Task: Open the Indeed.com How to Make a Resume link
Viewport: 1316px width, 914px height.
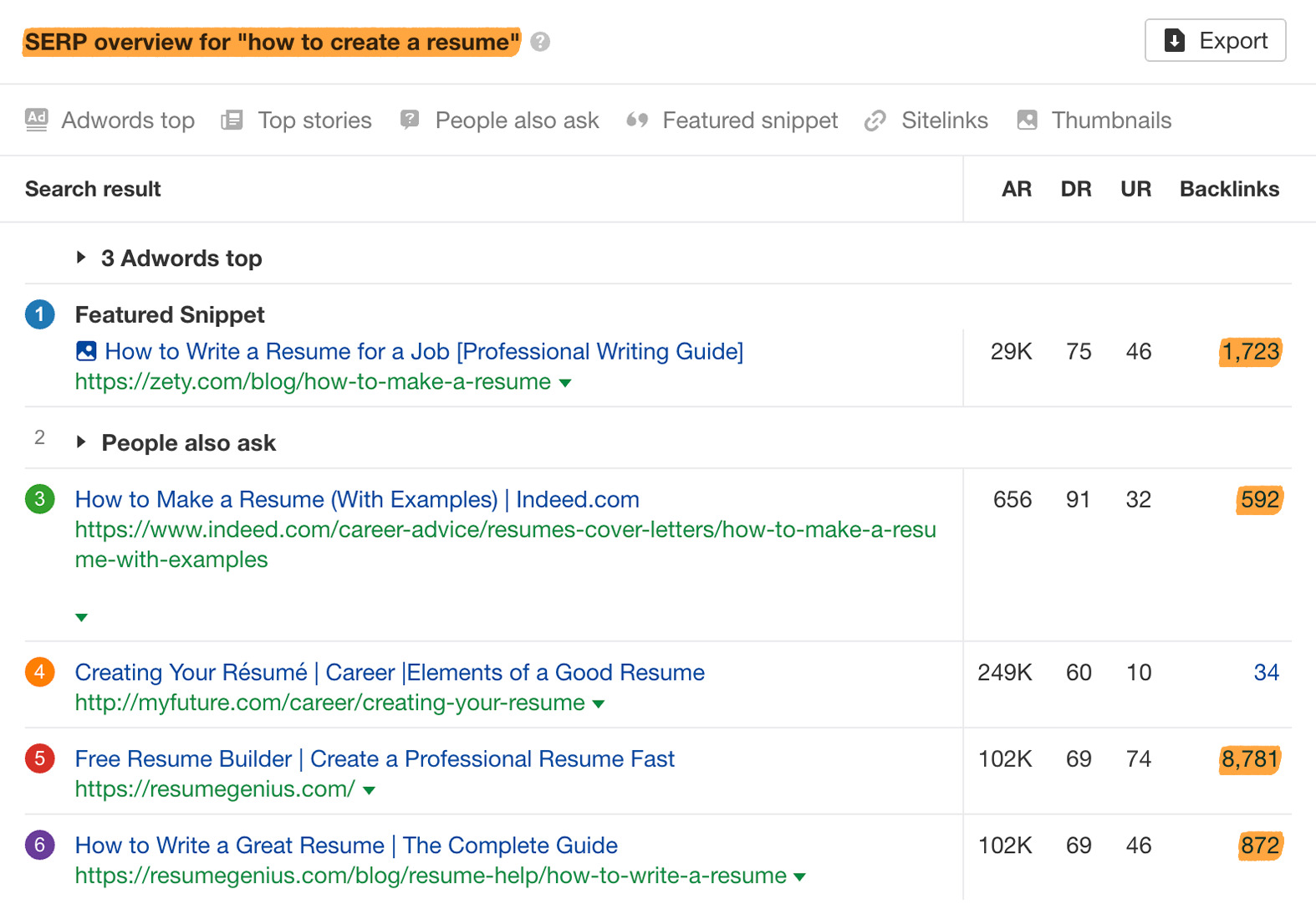Action: (x=357, y=499)
